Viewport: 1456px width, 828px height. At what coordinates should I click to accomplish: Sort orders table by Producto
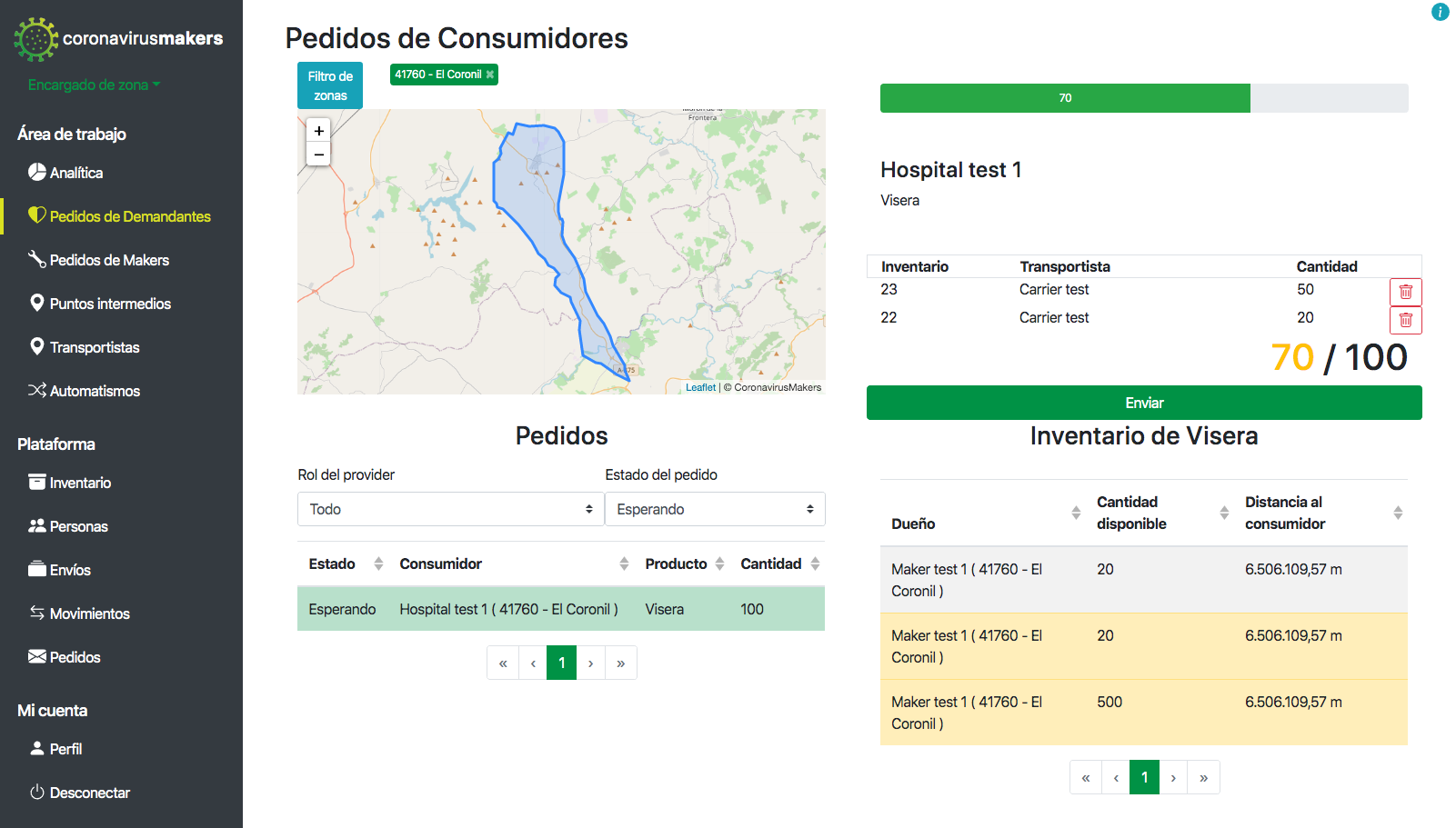(719, 564)
